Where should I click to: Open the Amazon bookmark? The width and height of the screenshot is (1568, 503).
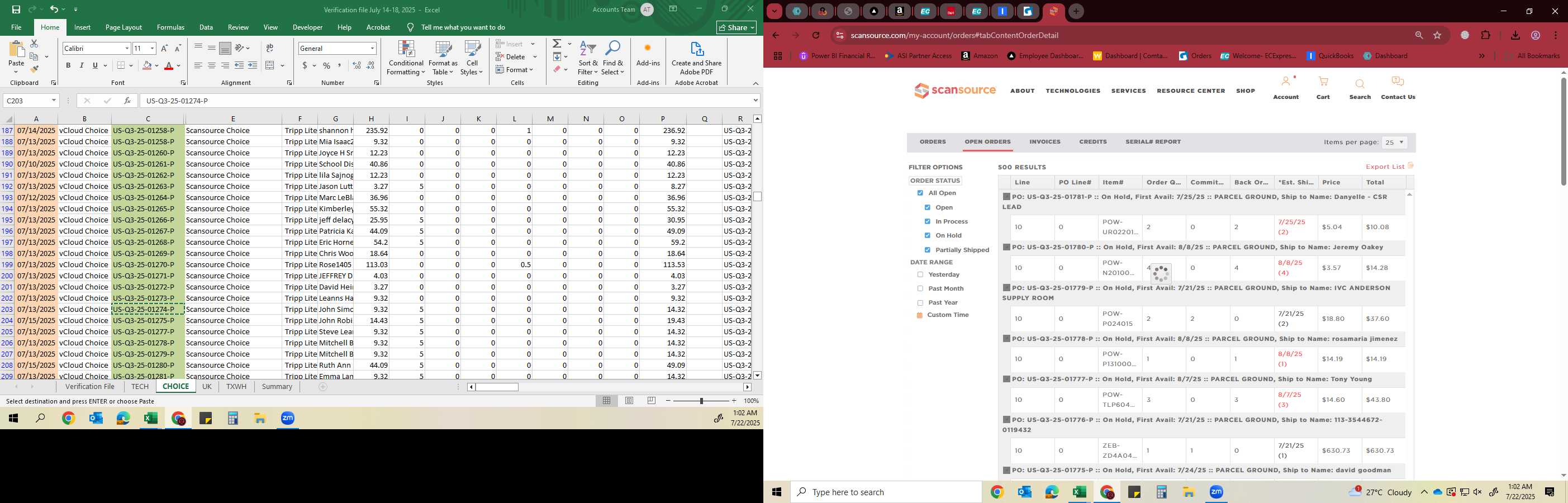click(x=980, y=56)
